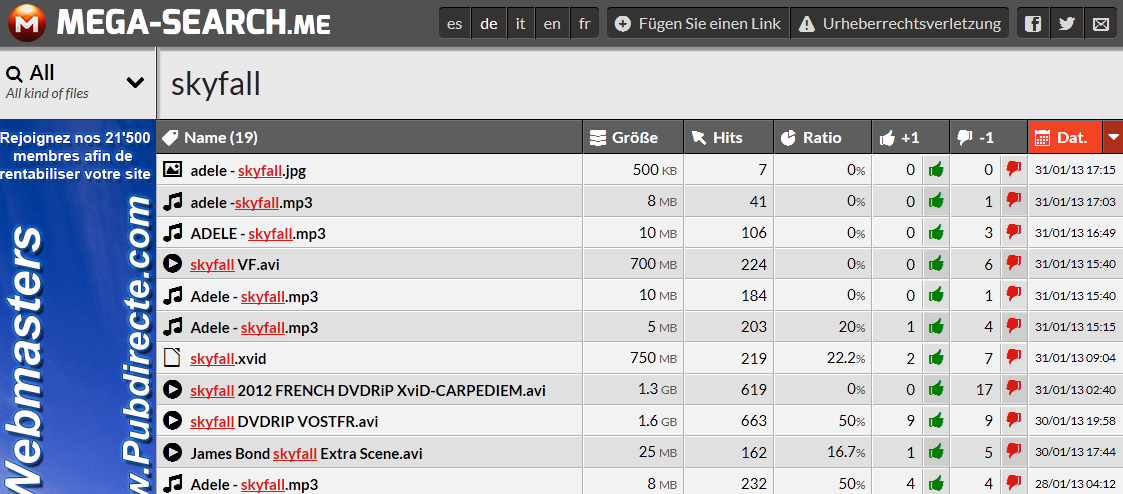
Task: Click the MEGA-SEARCH.ME site title
Action: point(193,24)
